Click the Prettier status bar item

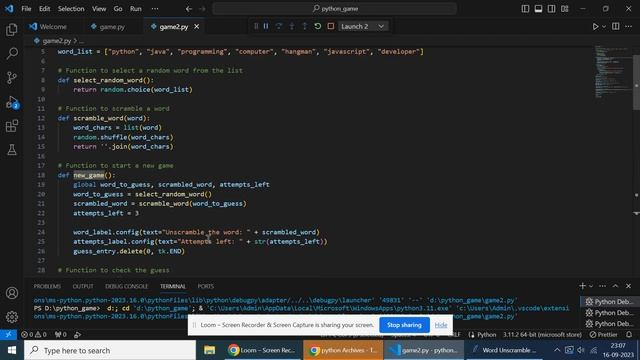pyautogui.click(x=604, y=334)
